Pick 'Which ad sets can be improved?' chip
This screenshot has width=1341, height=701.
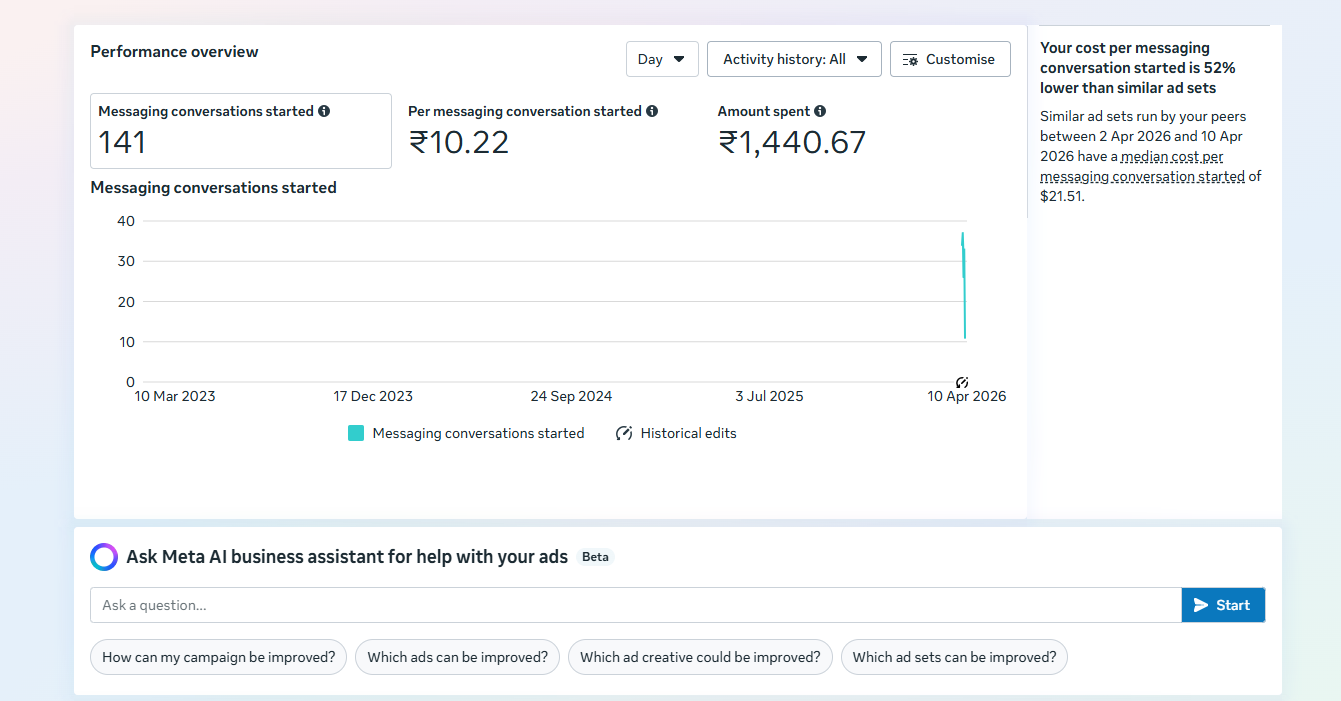[954, 657]
